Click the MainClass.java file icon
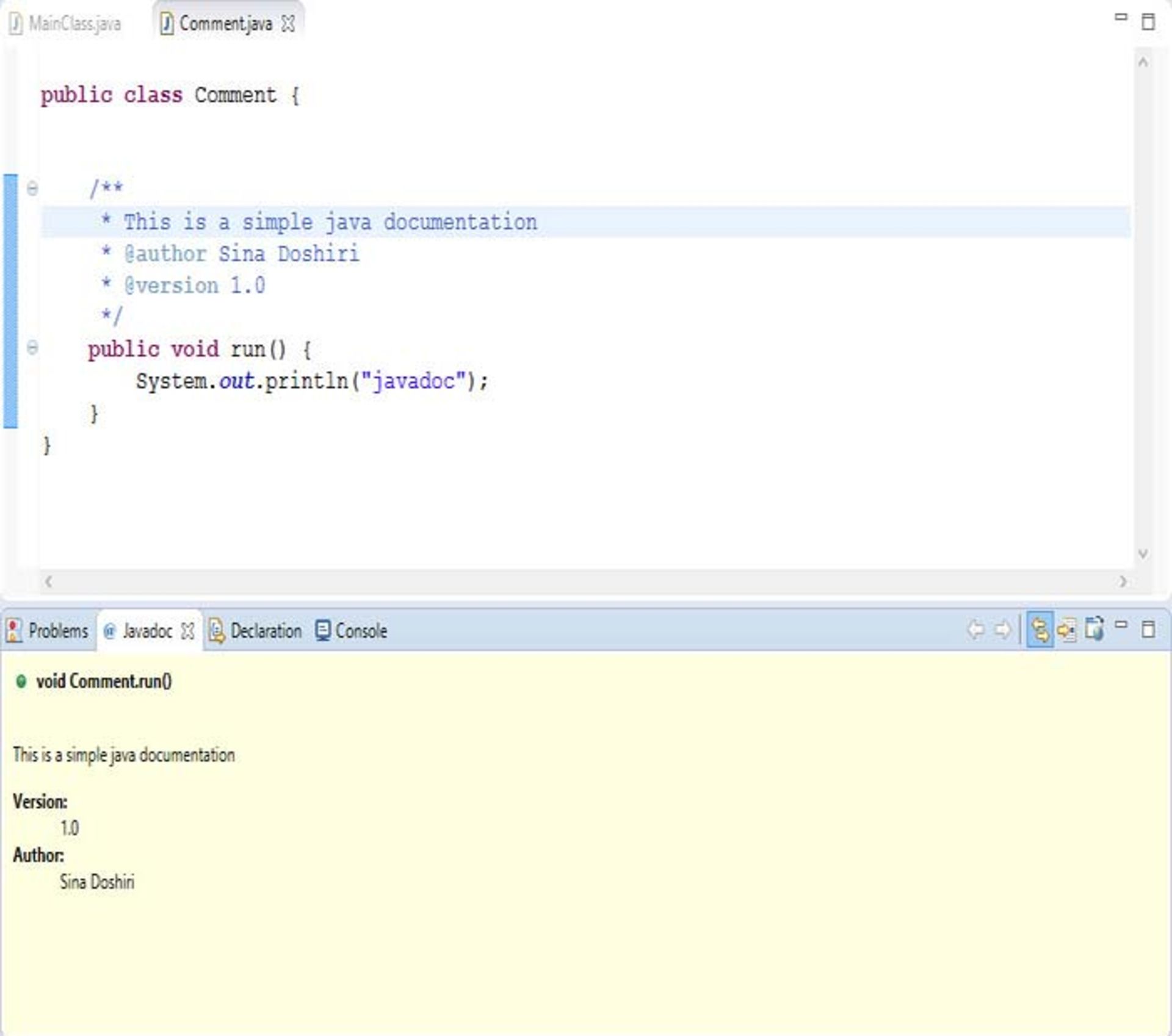This screenshot has width=1172, height=1036. (x=16, y=24)
